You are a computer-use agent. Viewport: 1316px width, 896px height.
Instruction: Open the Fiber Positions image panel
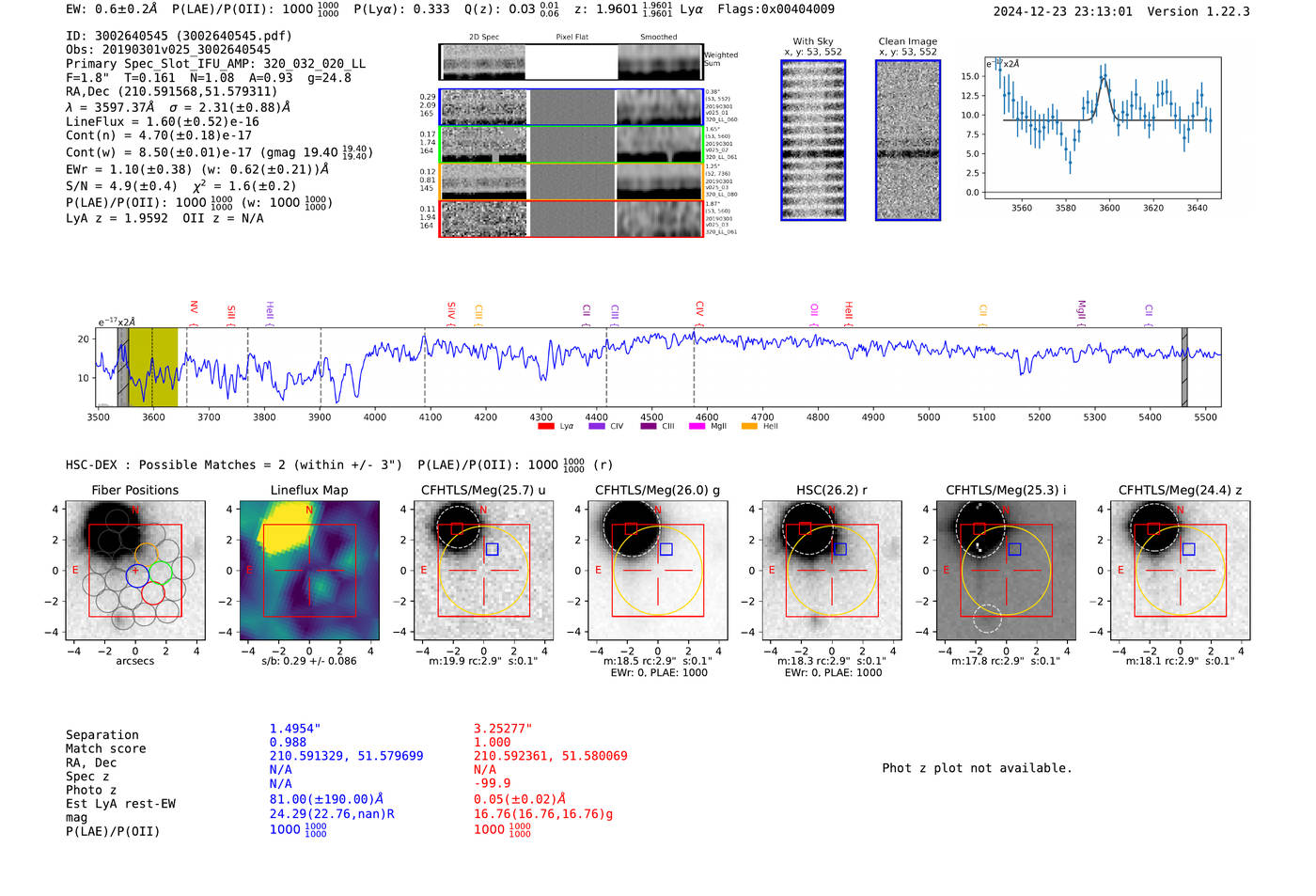[135, 571]
